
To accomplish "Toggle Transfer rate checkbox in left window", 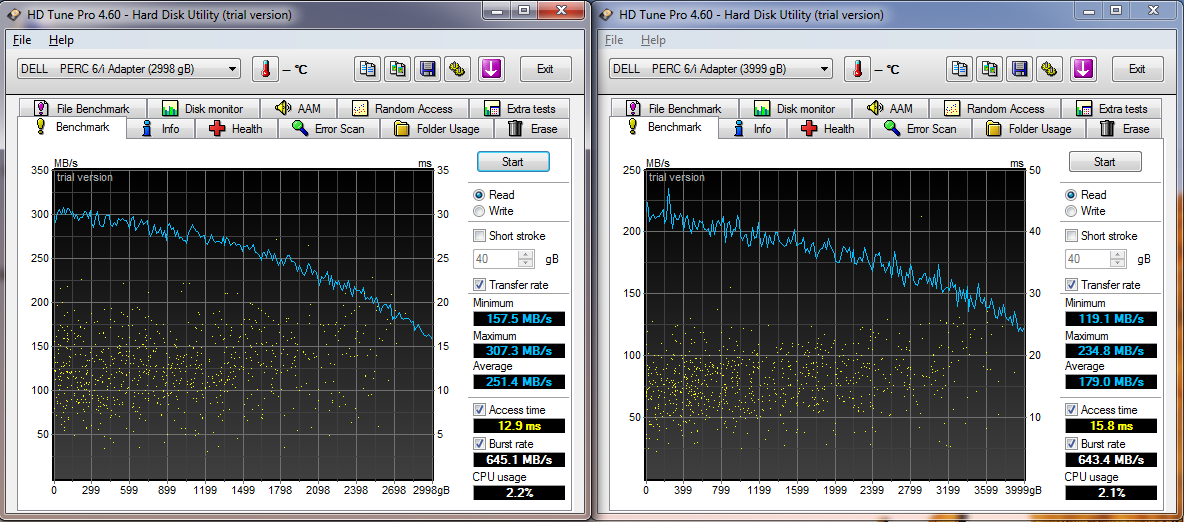I will [479, 285].
